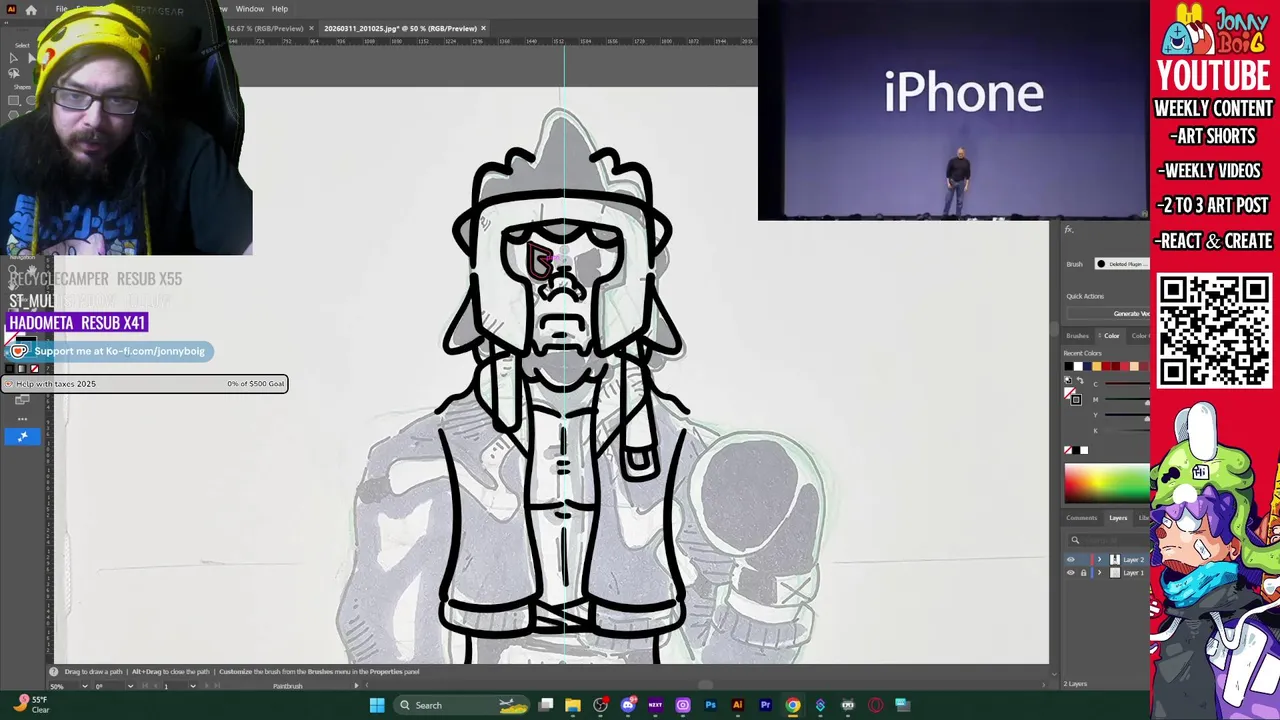Open the artboard number dropdown

(x=193, y=686)
